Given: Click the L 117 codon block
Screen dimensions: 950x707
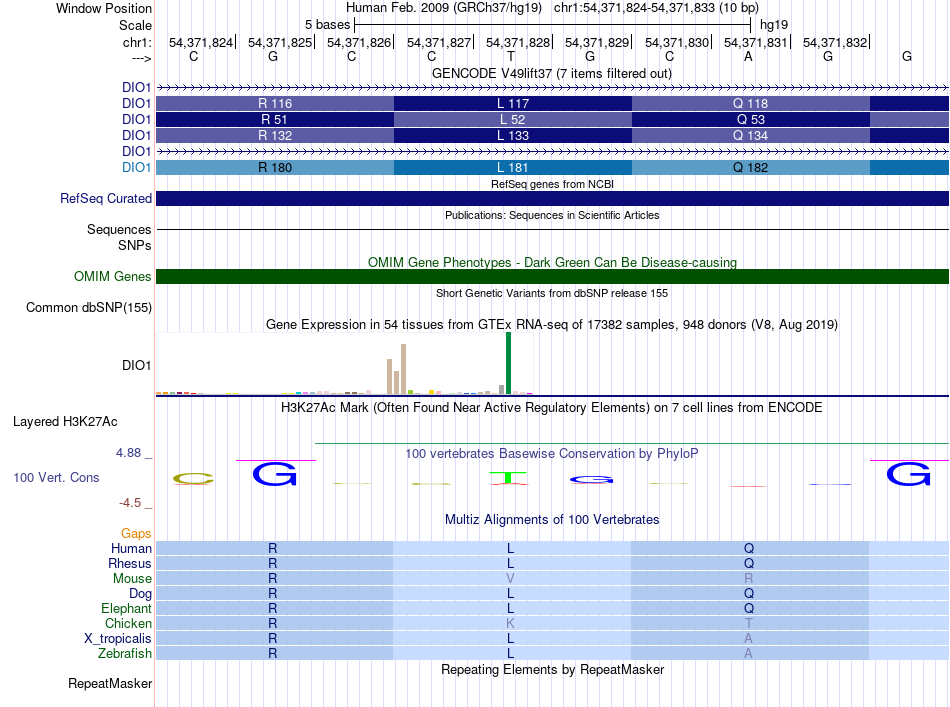Looking at the screenshot, I should tap(513, 104).
